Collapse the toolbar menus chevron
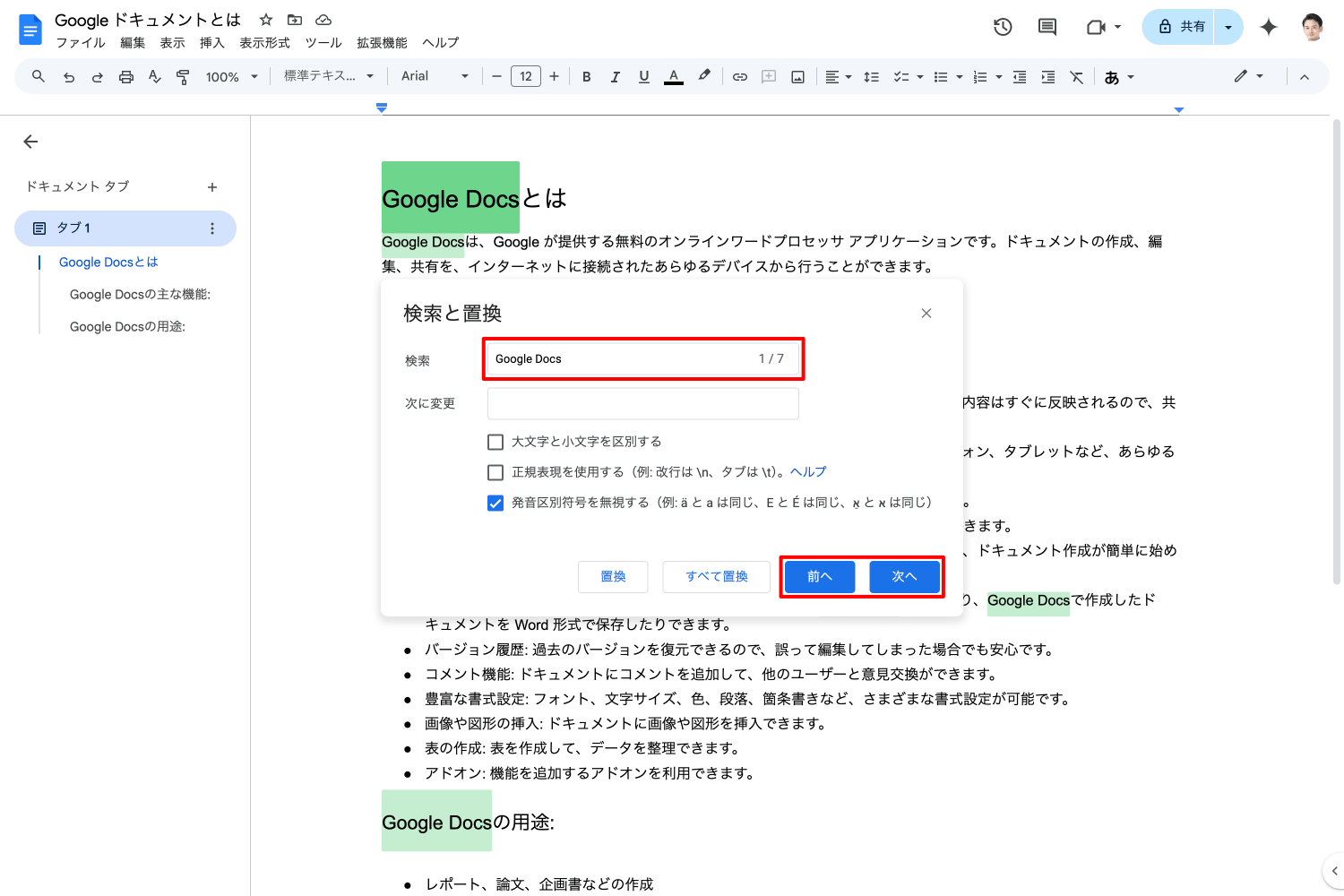Viewport: 1344px width, 896px height. point(1305,77)
